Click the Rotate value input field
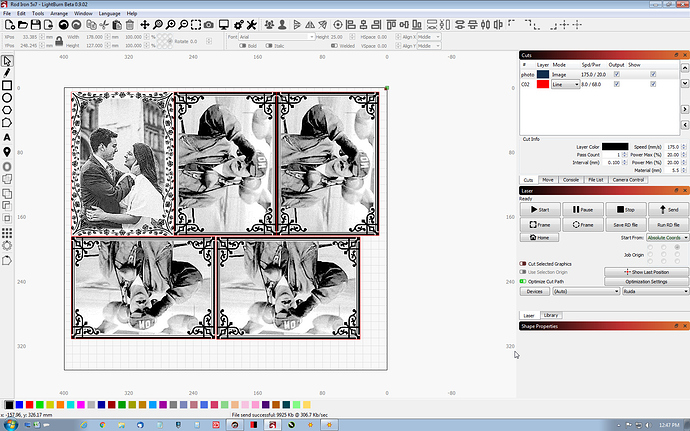Screen dimensions: 690x431 coord(198,41)
